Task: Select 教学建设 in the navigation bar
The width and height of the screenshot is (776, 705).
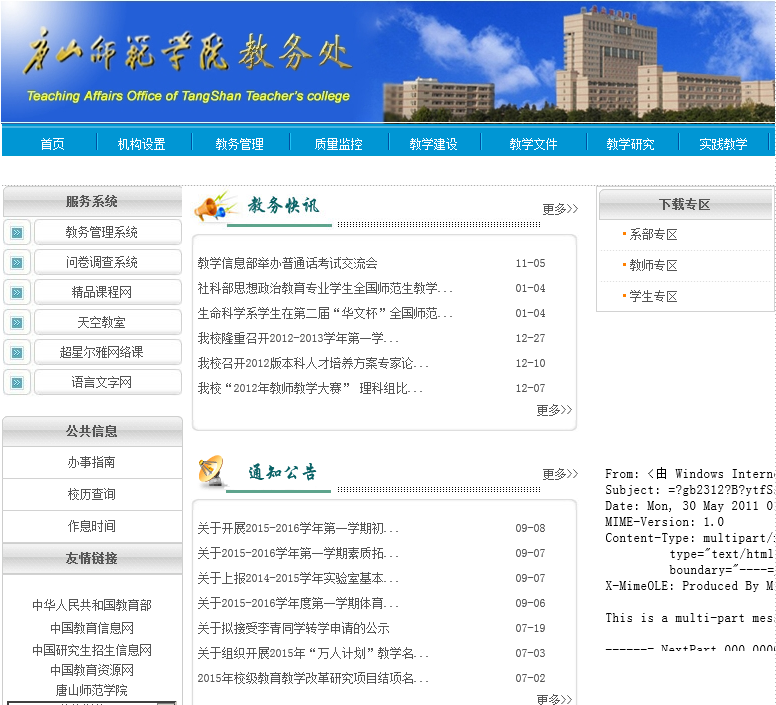Action: click(433, 144)
